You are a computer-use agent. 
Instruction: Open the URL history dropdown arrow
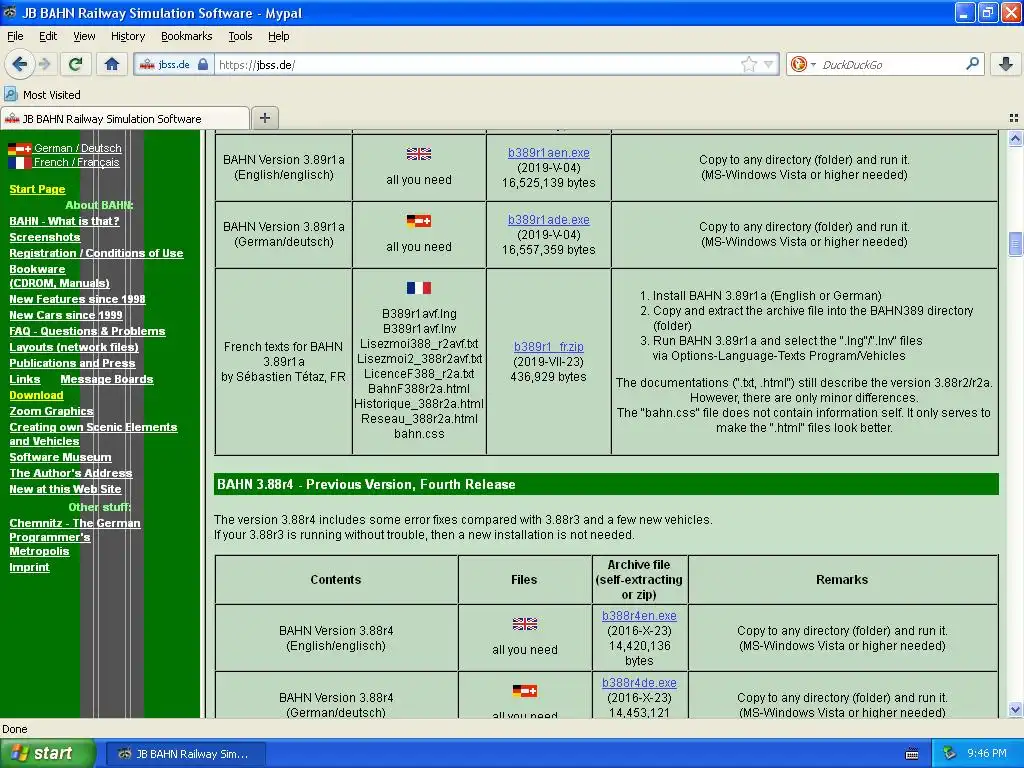coord(769,64)
